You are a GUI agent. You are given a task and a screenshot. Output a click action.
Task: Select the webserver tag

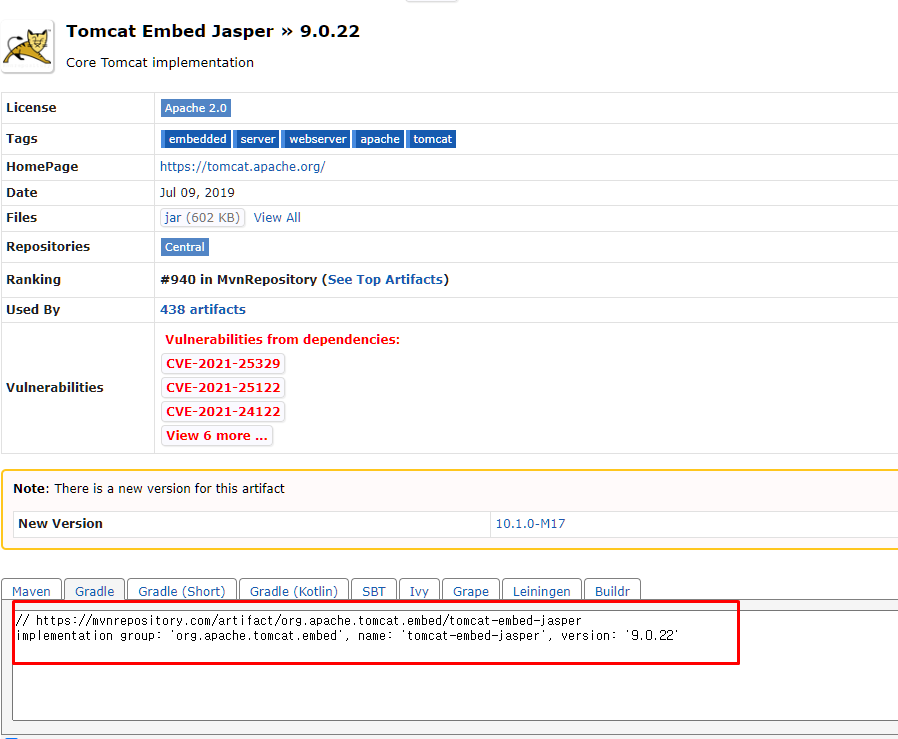[316, 139]
